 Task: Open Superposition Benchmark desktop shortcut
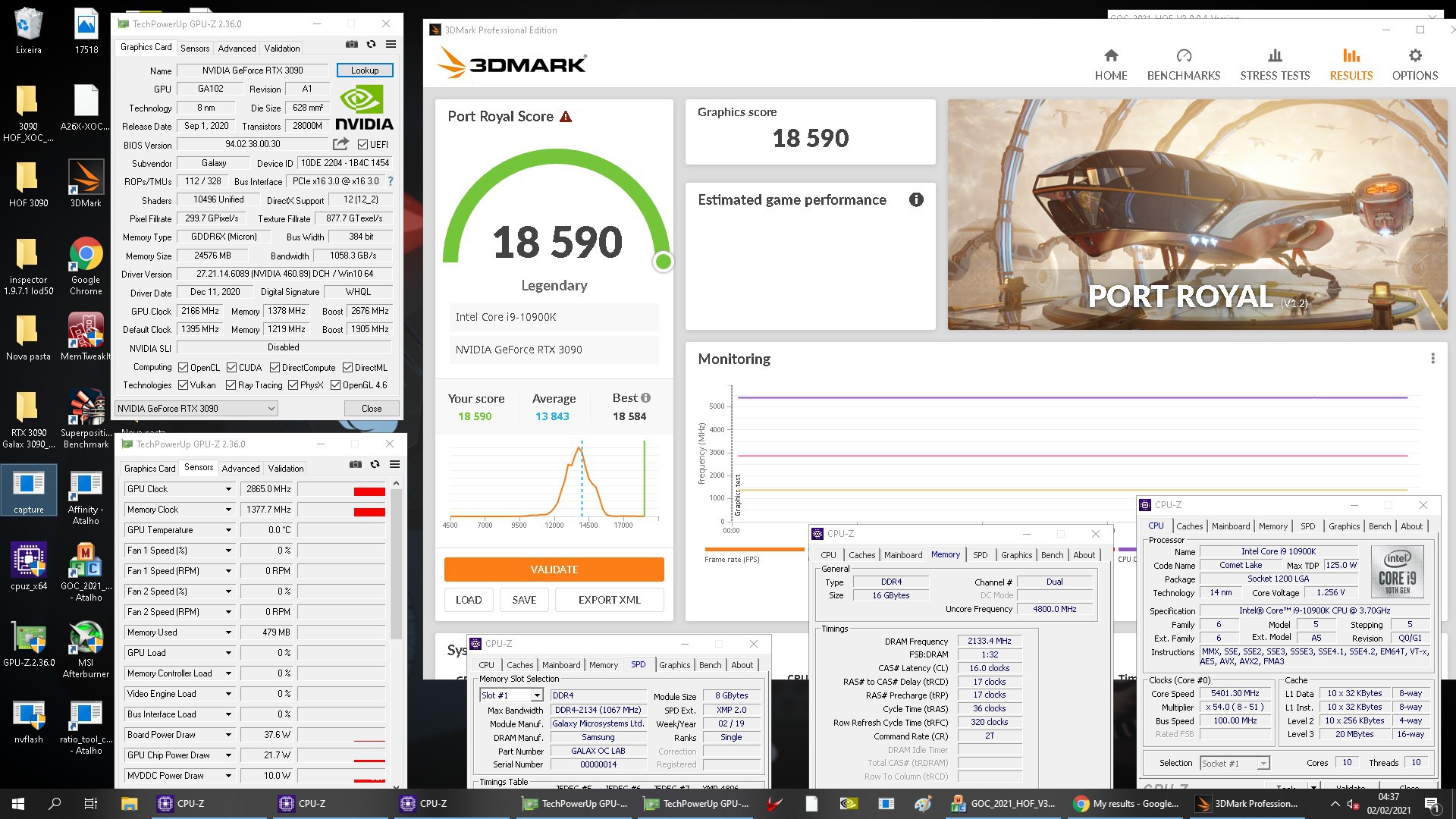86,419
